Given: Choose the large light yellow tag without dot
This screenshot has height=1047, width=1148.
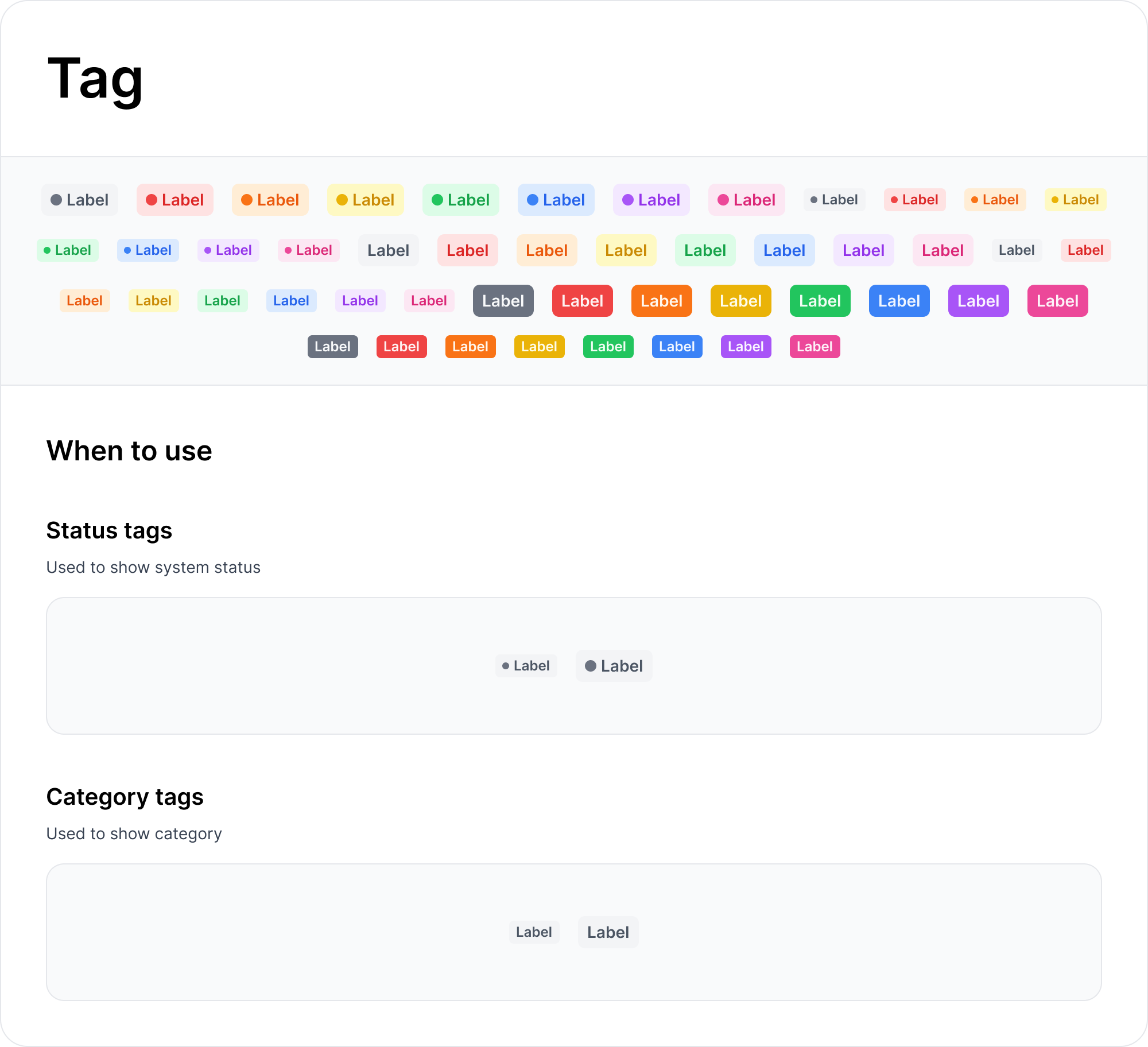Looking at the screenshot, I should (626, 250).
